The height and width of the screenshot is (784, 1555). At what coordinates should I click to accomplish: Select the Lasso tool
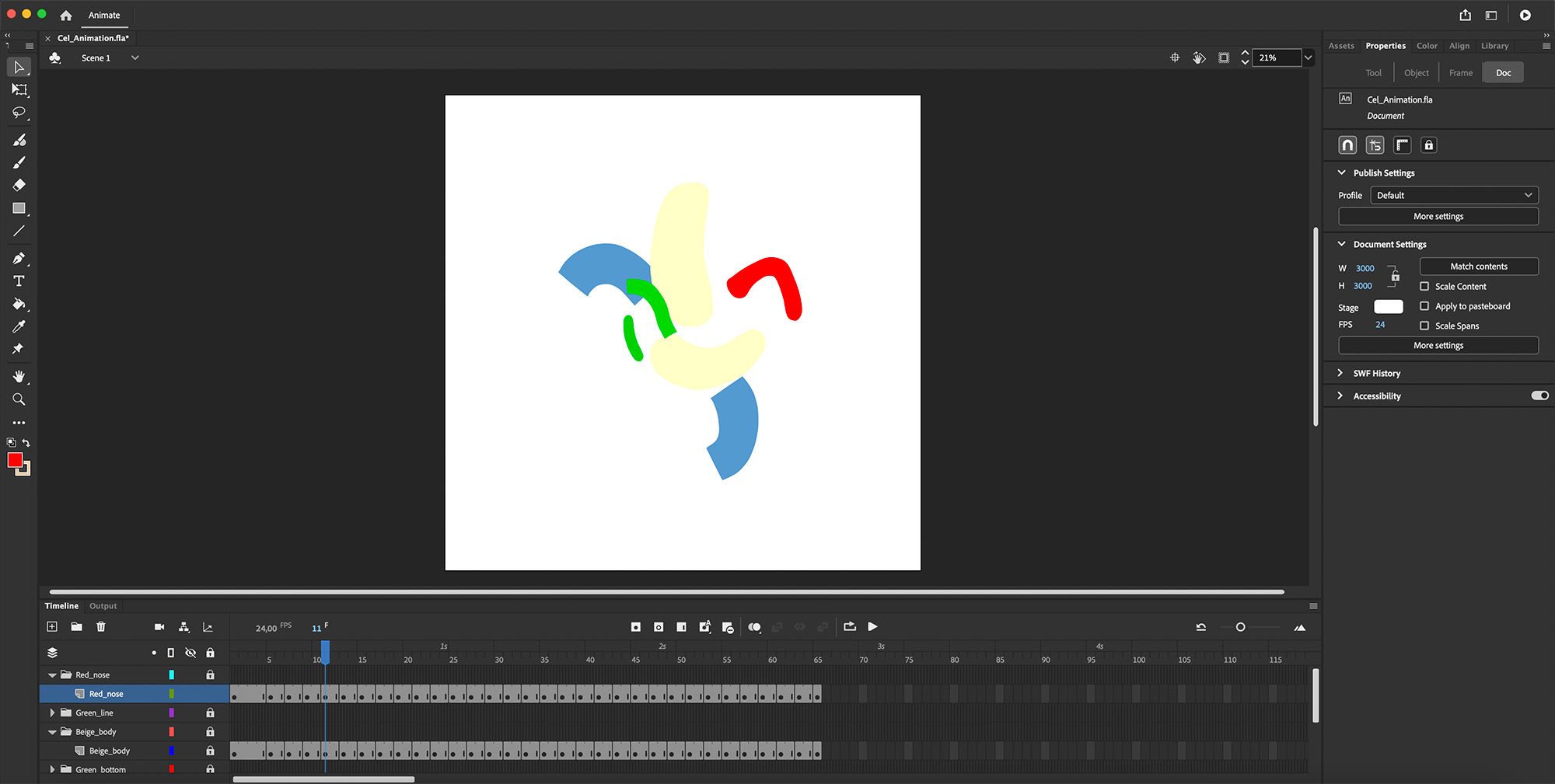point(19,113)
